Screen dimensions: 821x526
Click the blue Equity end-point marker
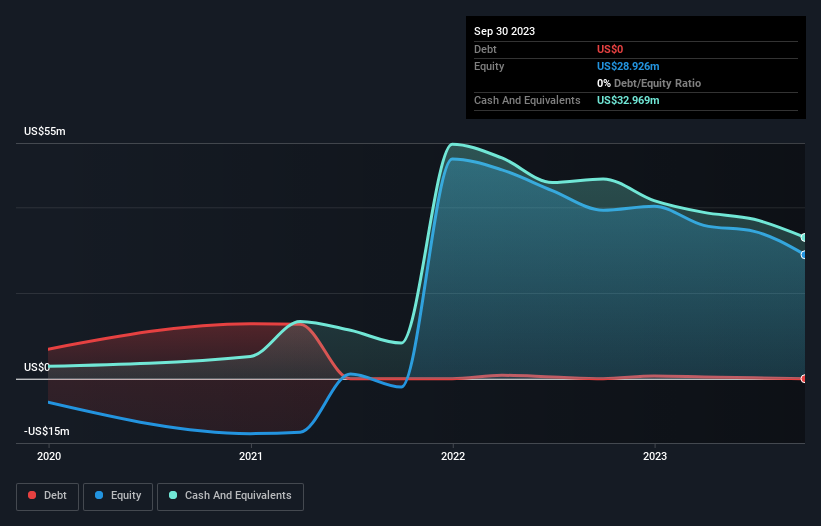pos(804,255)
